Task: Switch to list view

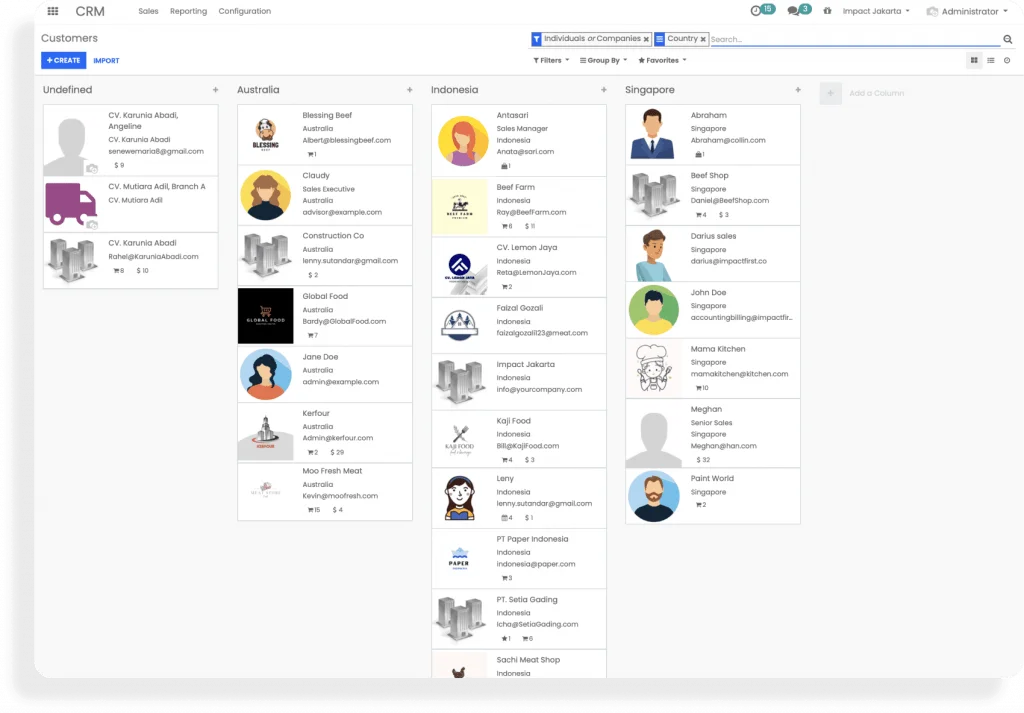Action: point(990,60)
